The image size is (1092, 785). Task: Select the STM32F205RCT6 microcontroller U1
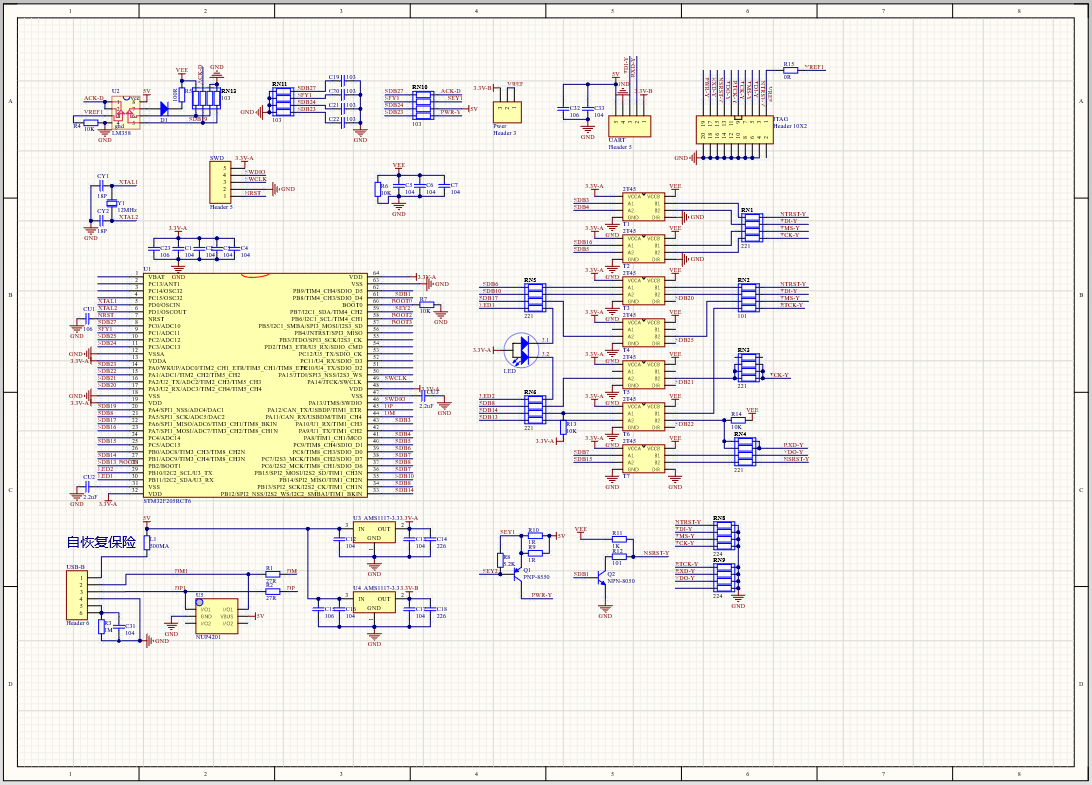click(x=256, y=385)
